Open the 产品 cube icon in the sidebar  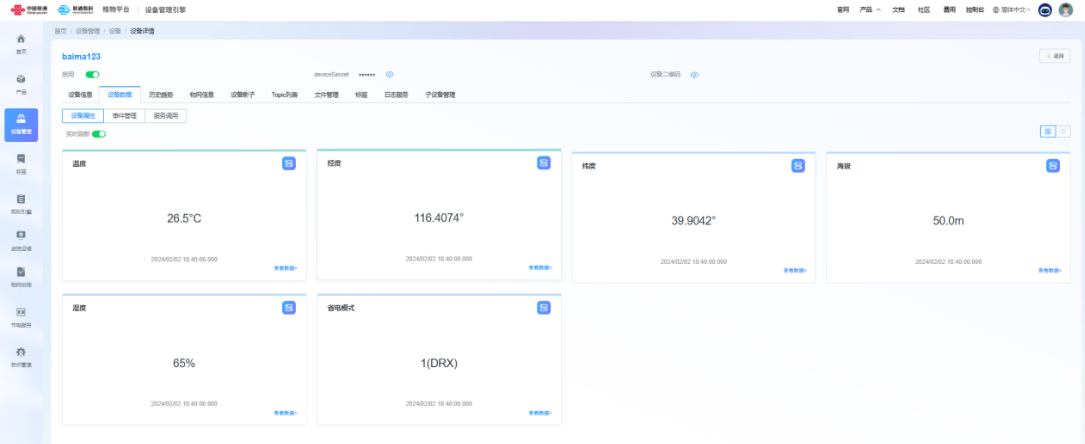coord(21,79)
